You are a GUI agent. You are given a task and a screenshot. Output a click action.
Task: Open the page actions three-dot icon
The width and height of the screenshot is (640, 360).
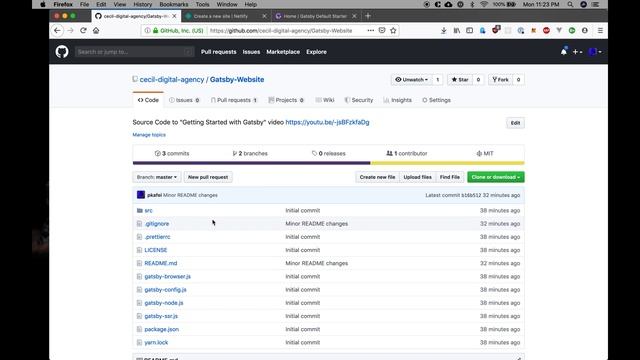[x=371, y=31]
